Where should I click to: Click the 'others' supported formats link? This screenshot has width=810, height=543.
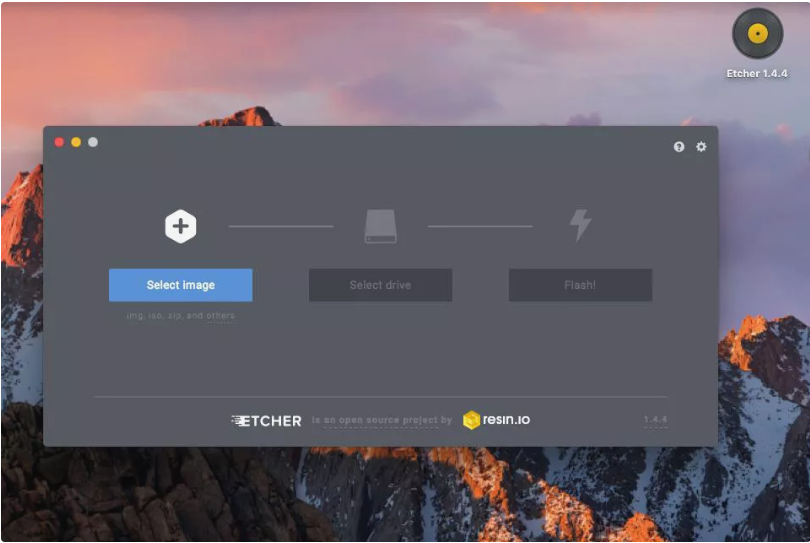click(x=221, y=316)
